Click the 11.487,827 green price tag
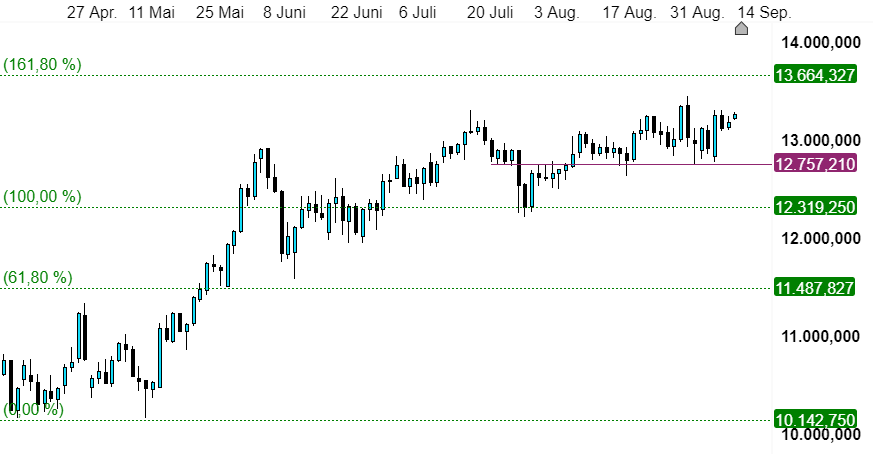The width and height of the screenshot is (873, 456). [815, 288]
